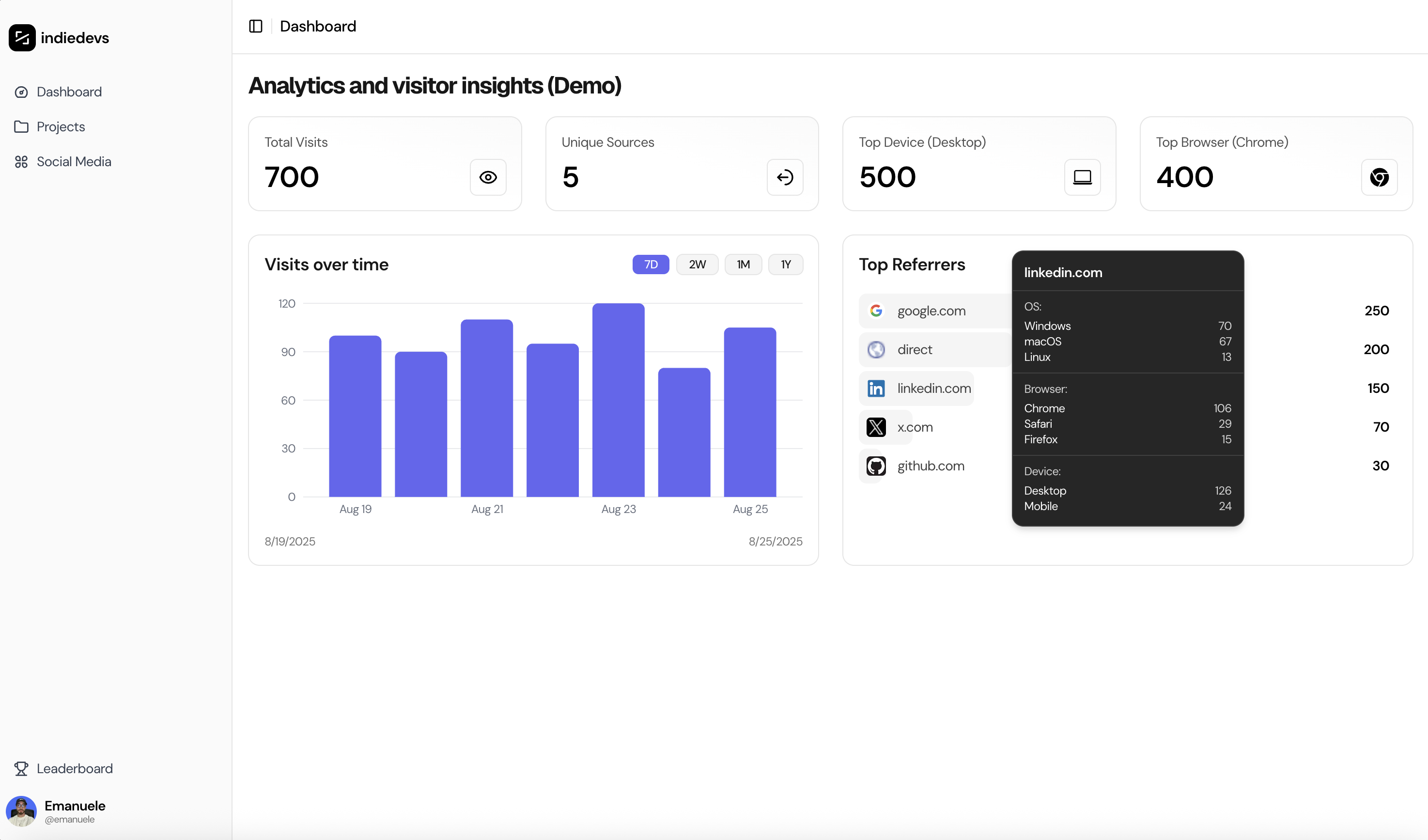The image size is (1428, 840).
Task: Click the Visits over time heading
Action: tap(326, 264)
